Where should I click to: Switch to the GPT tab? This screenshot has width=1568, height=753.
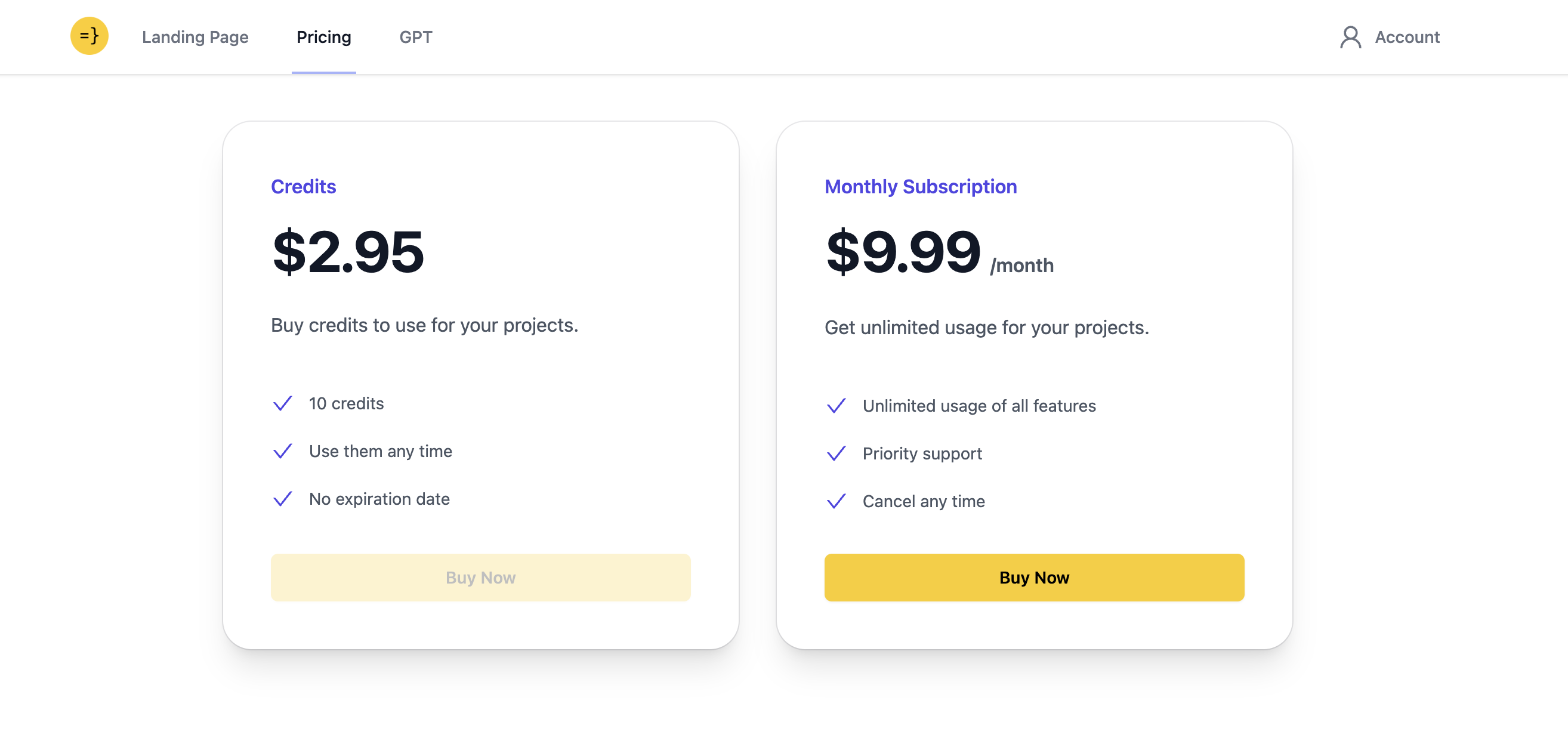pyautogui.click(x=416, y=37)
